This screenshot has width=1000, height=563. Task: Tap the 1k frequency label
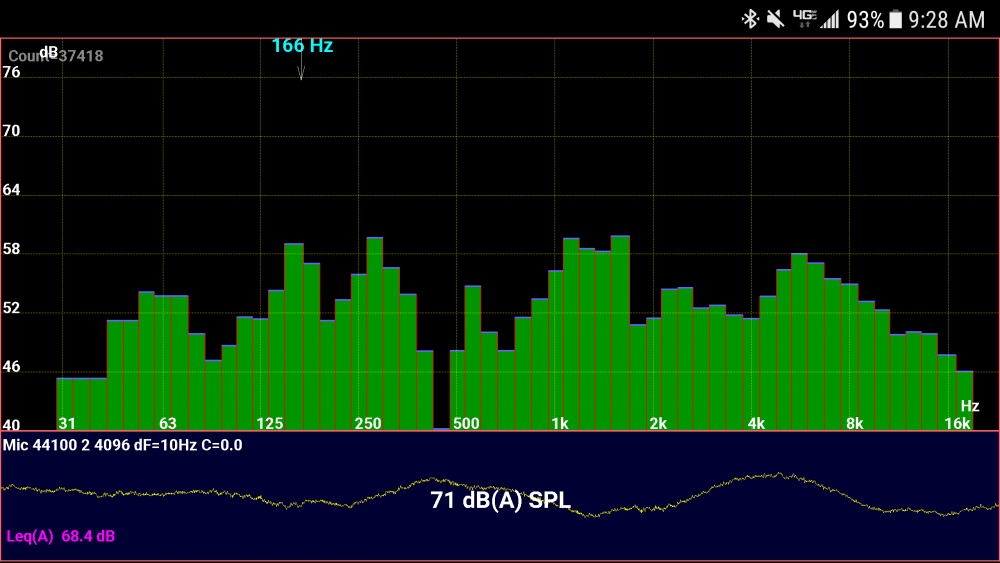point(560,423)
